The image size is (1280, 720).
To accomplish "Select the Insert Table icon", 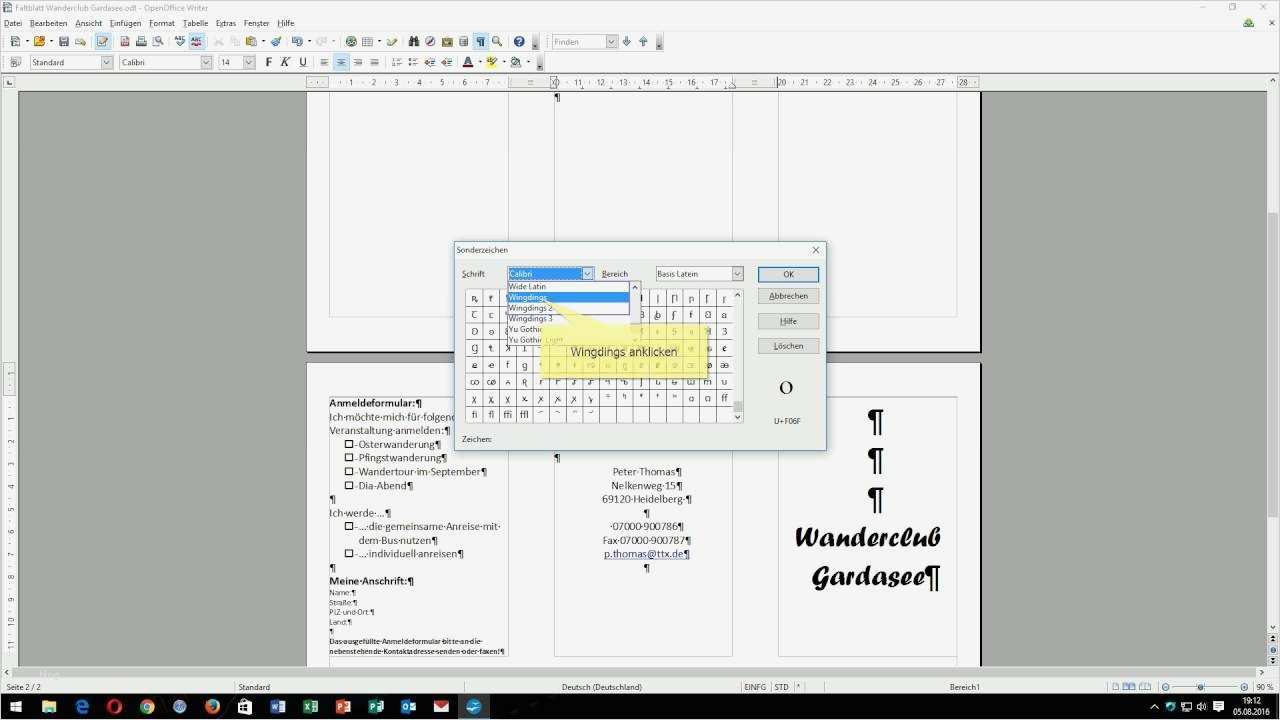I will (365, 41).
